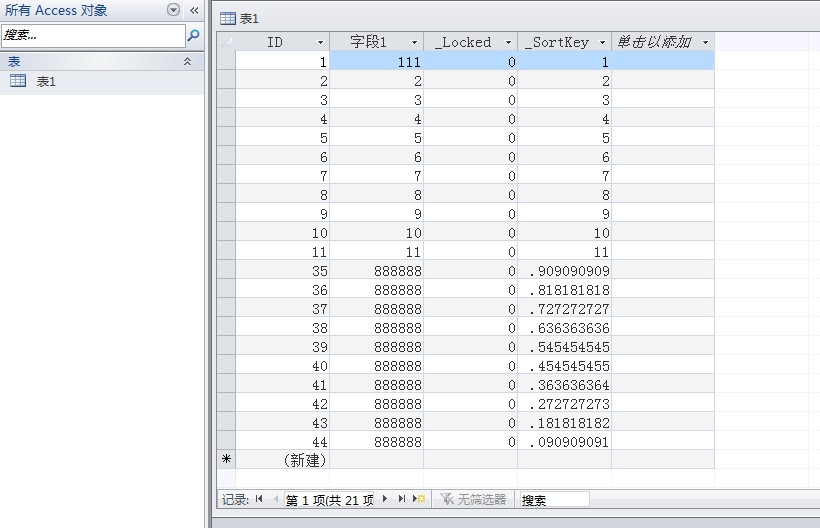Open the navigation pane category dropdown menu
This screenshot has height=528, width=820.
(x=173, y=10)
